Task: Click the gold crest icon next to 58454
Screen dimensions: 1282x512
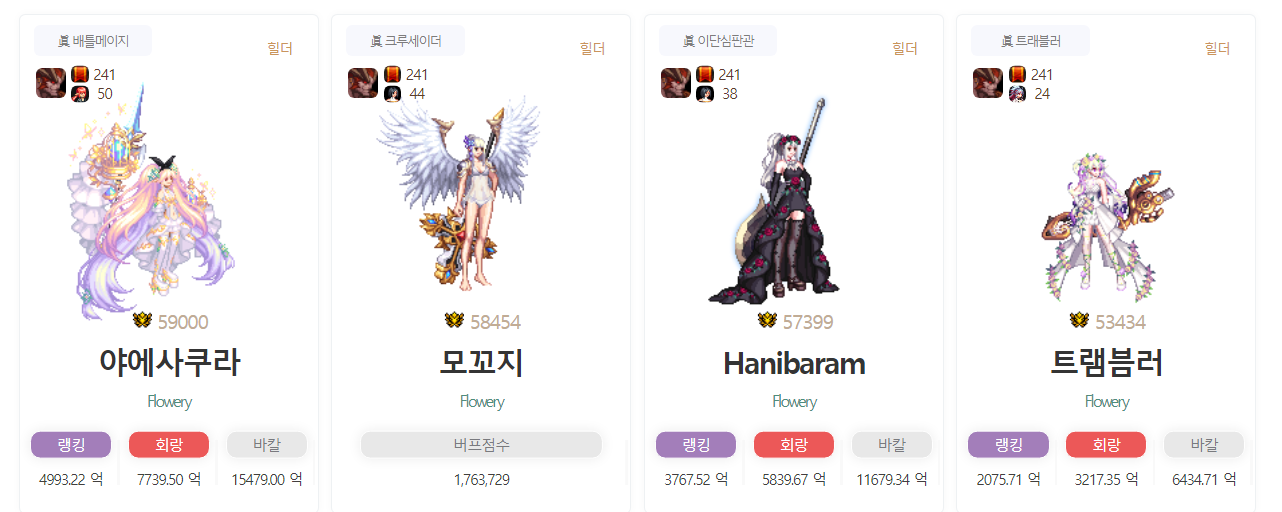Action: (454, 321)
